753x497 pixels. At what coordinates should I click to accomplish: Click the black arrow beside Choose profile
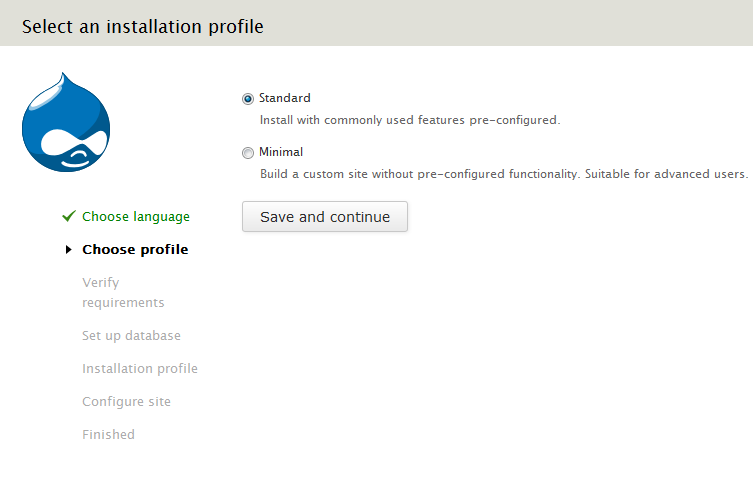[68, 250]
